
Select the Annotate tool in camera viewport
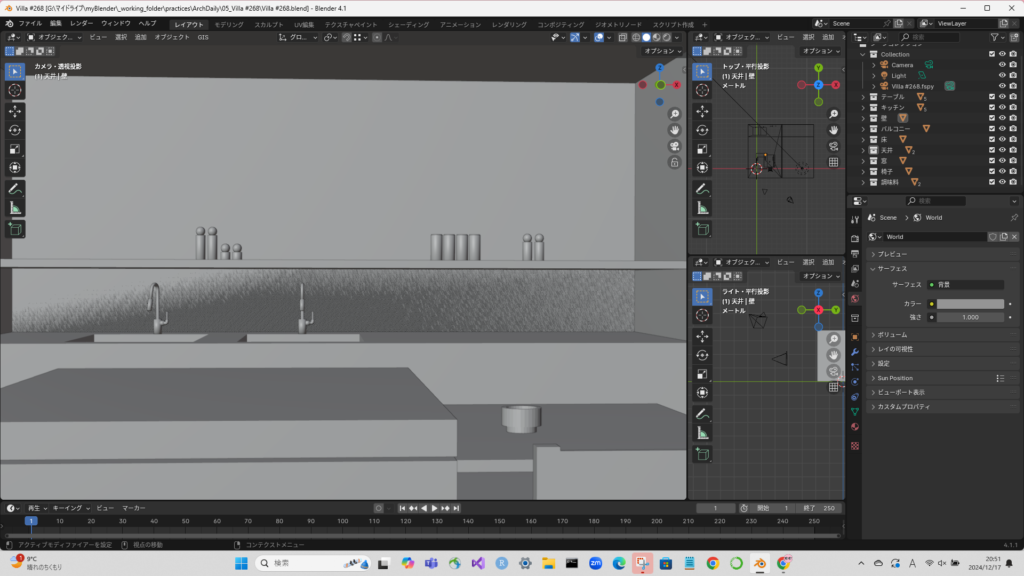click(x=15, y=188)
